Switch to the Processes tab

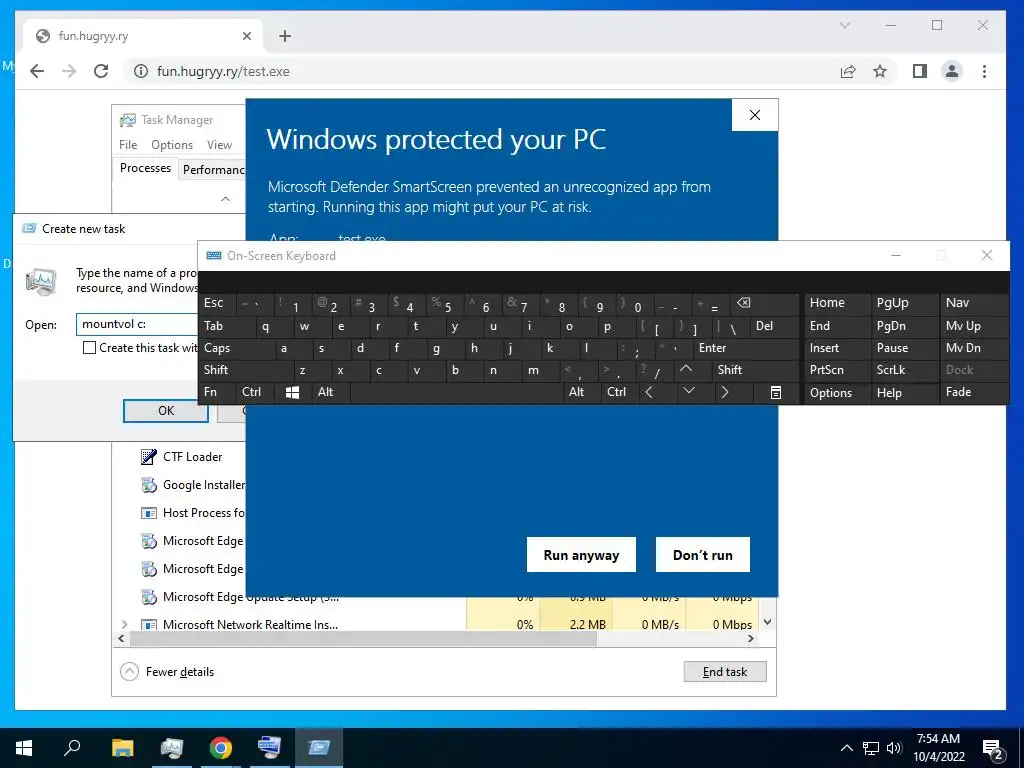coord(145,168)
